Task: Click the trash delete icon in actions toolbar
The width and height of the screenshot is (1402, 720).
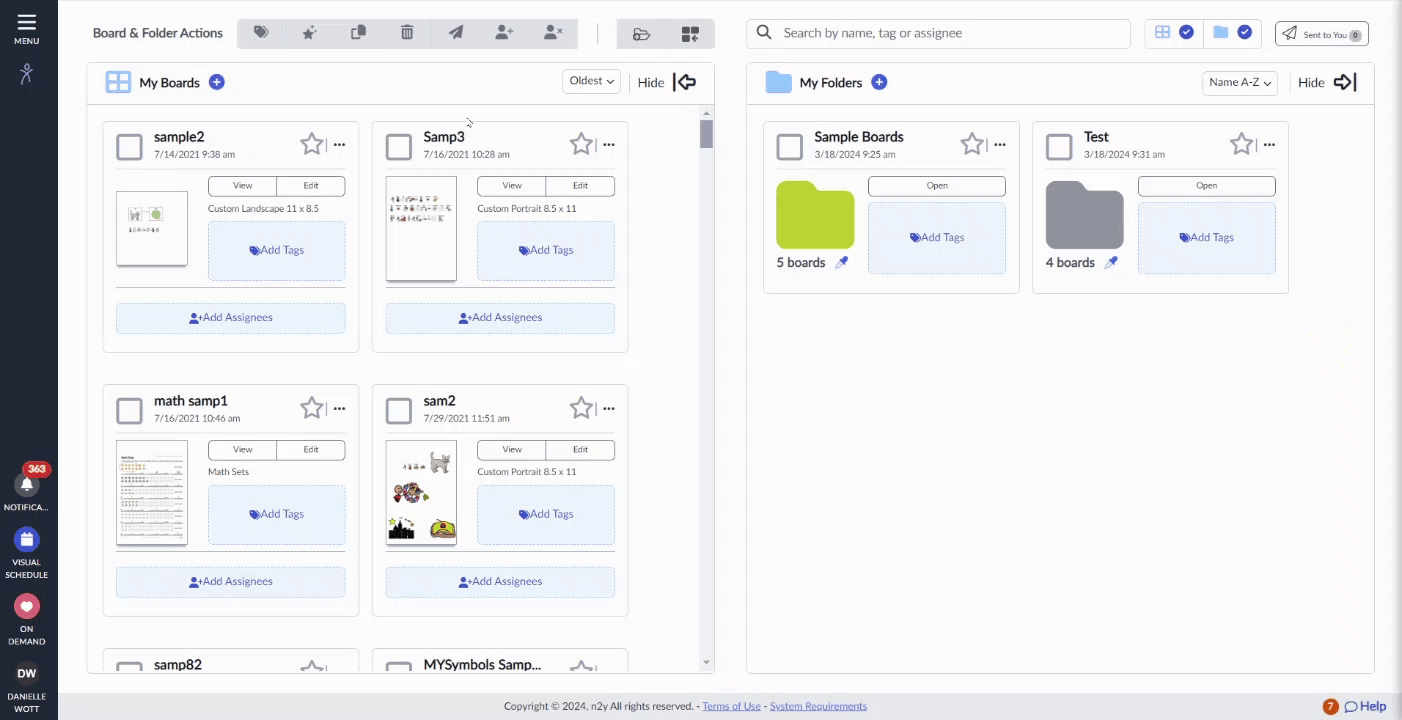Action: tap(407, 33)
